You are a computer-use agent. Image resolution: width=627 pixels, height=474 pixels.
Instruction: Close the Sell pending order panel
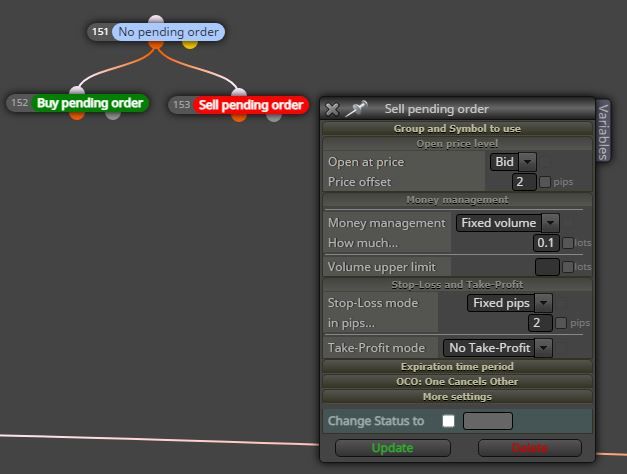332,109
